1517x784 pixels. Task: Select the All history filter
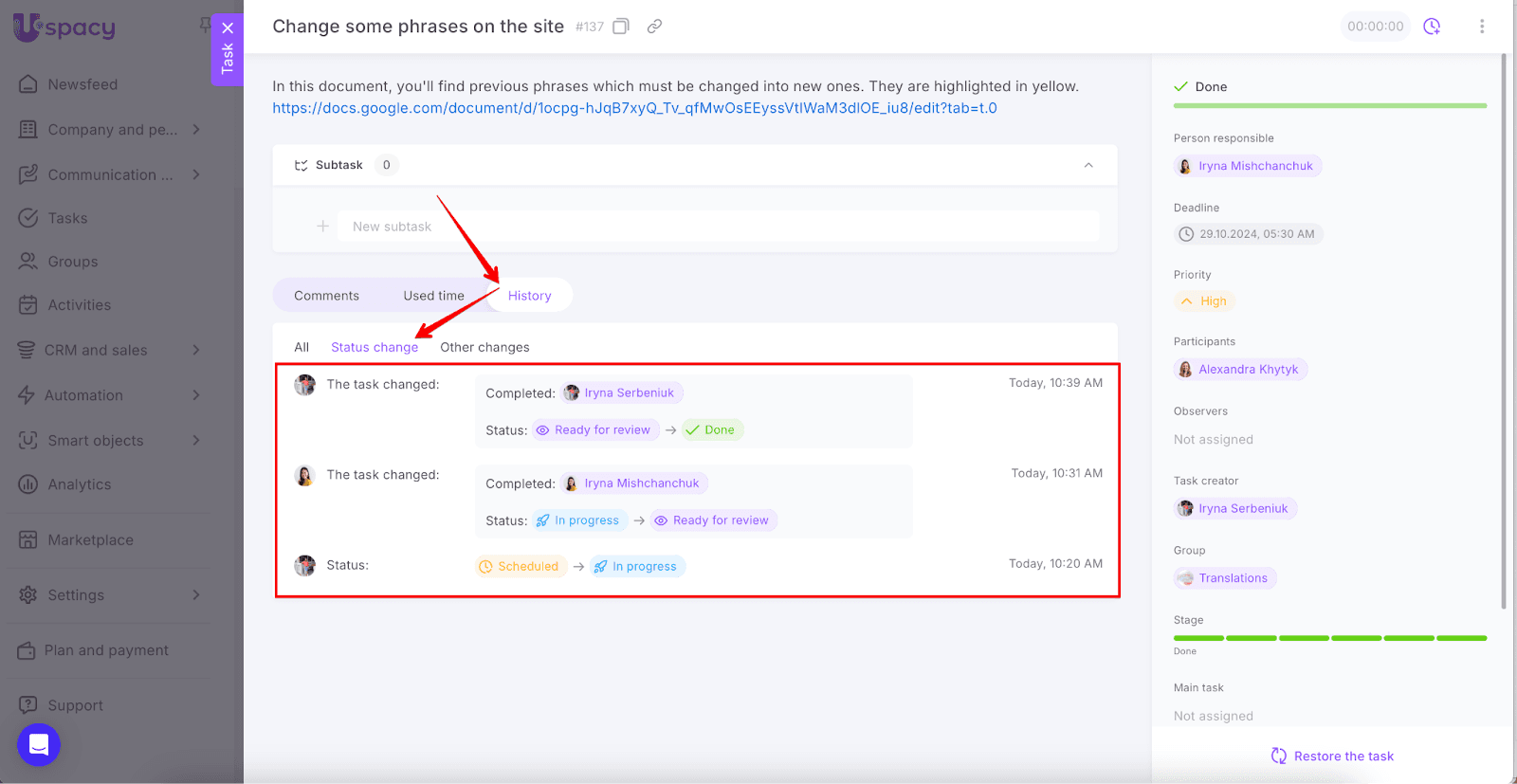point(302,347)
